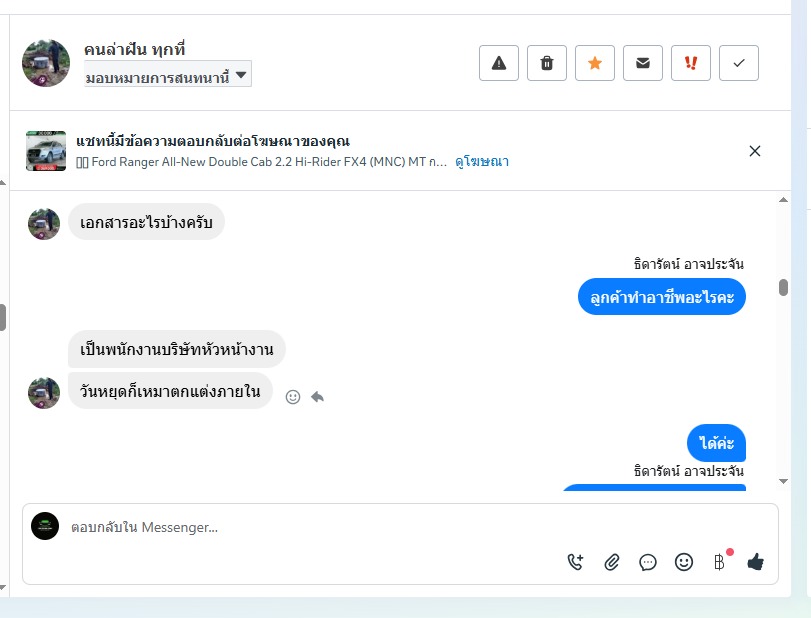Mark conversation as spam with warning icon
811x618 pixels.
pyautogui.click(x=499, y=63)
